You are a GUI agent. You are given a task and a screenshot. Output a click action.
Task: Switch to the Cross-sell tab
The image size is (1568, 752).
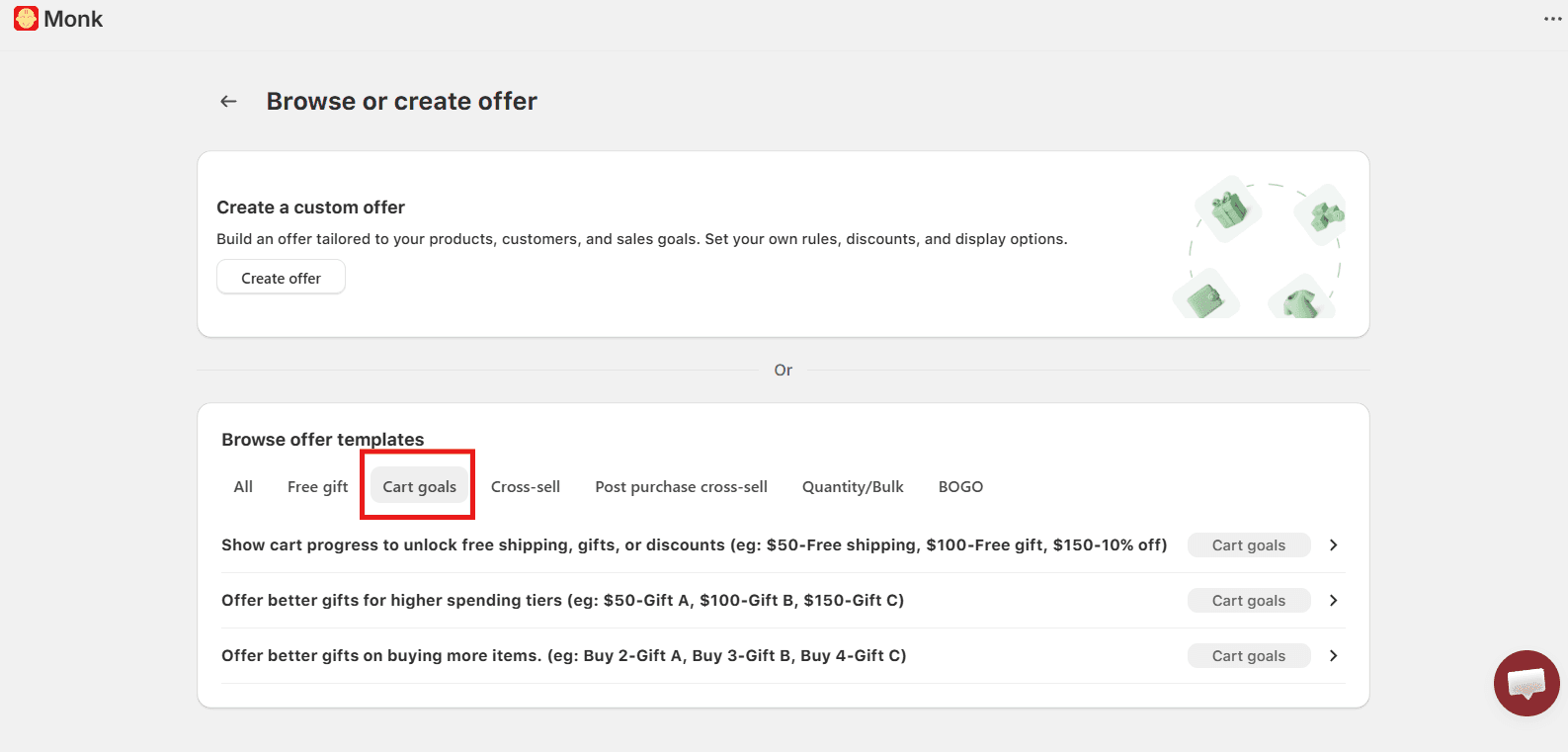click(526, 486)
